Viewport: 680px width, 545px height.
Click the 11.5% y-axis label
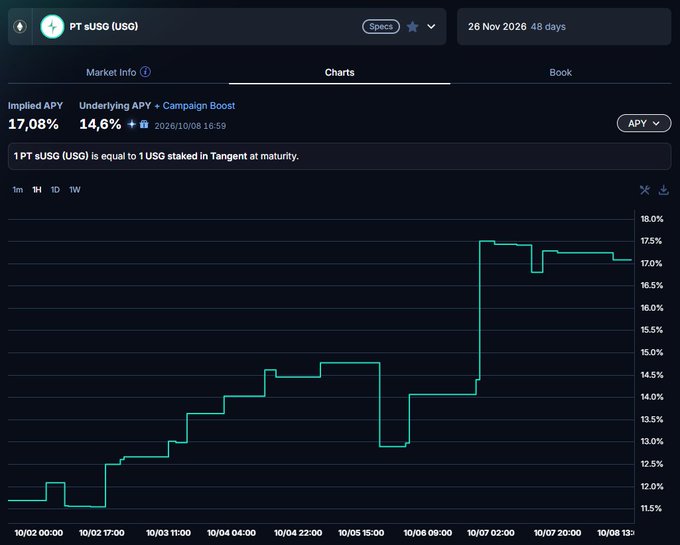(651, 508)
